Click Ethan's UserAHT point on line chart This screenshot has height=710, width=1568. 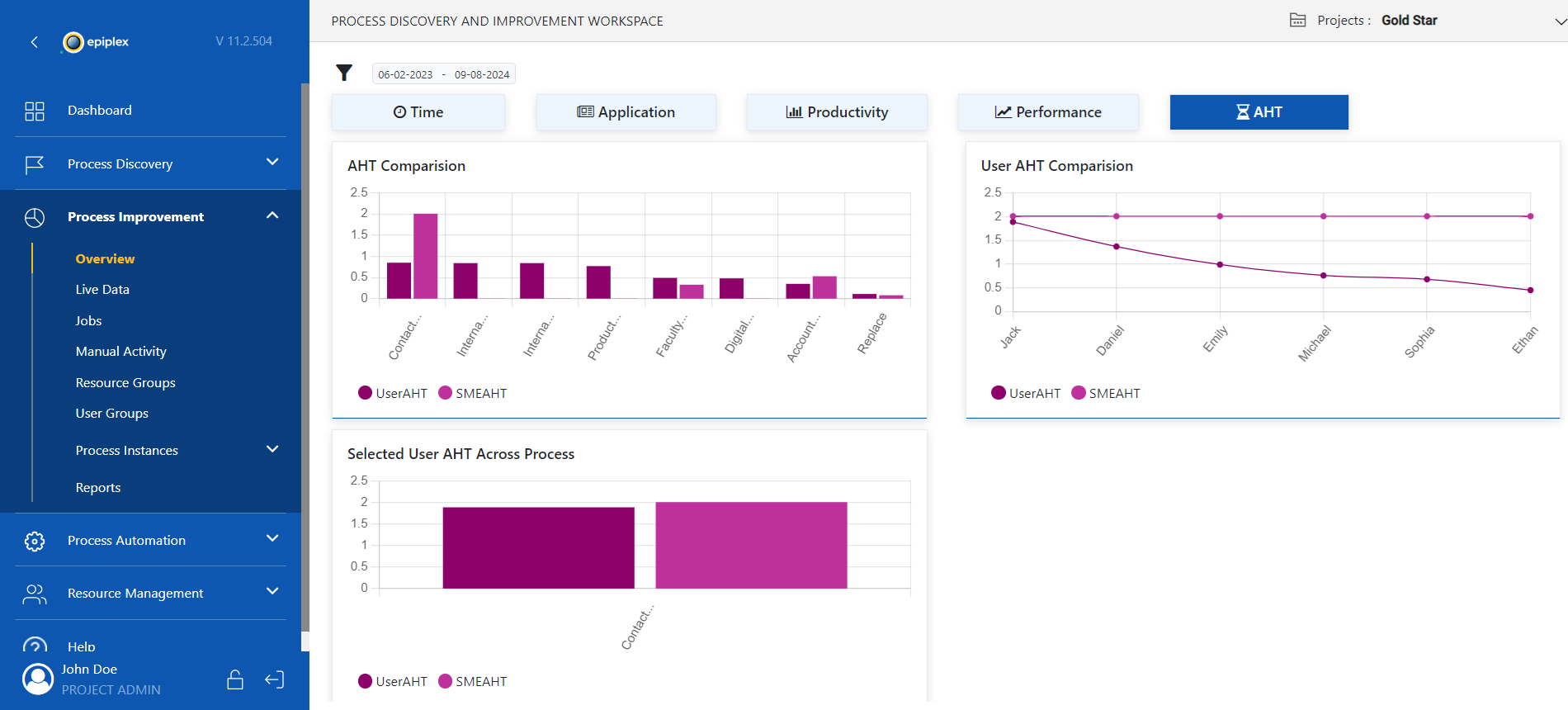1530,290
